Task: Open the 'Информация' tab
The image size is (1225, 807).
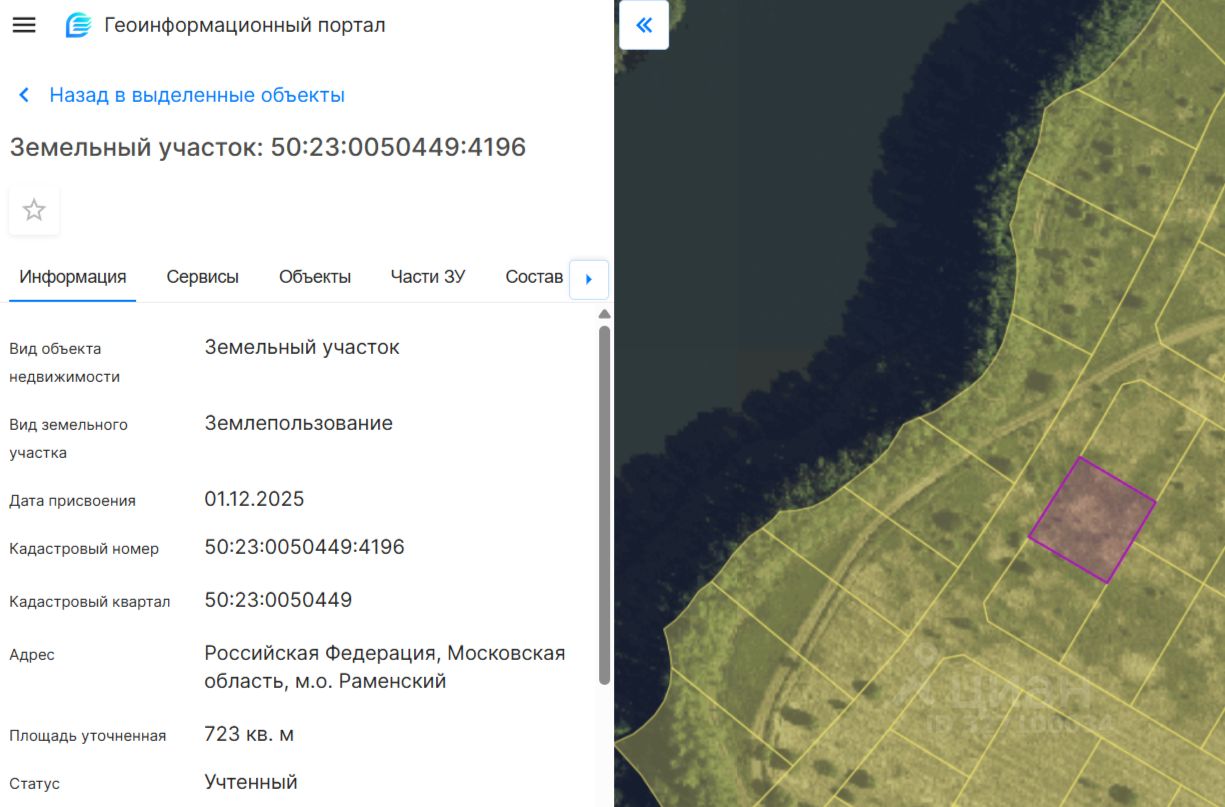Action: (73, 277)
